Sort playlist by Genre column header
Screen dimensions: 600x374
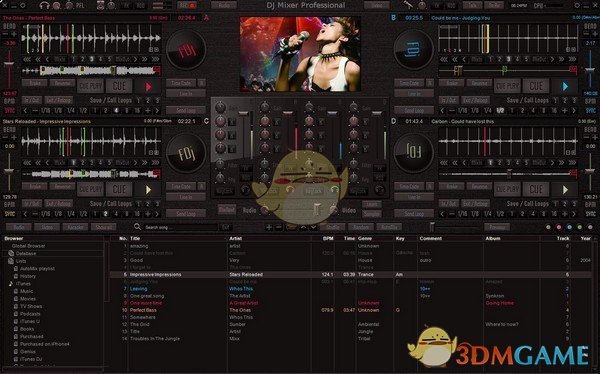click(365, 238)
